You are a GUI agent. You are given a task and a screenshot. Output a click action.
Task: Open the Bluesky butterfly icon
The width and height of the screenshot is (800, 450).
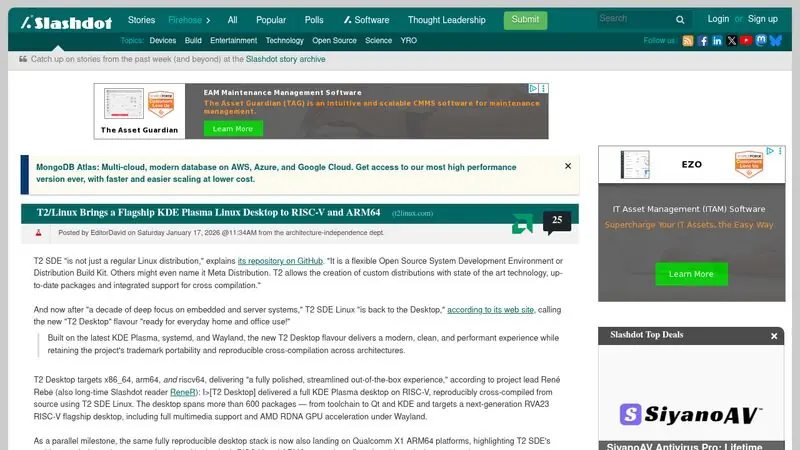point(776,41)
